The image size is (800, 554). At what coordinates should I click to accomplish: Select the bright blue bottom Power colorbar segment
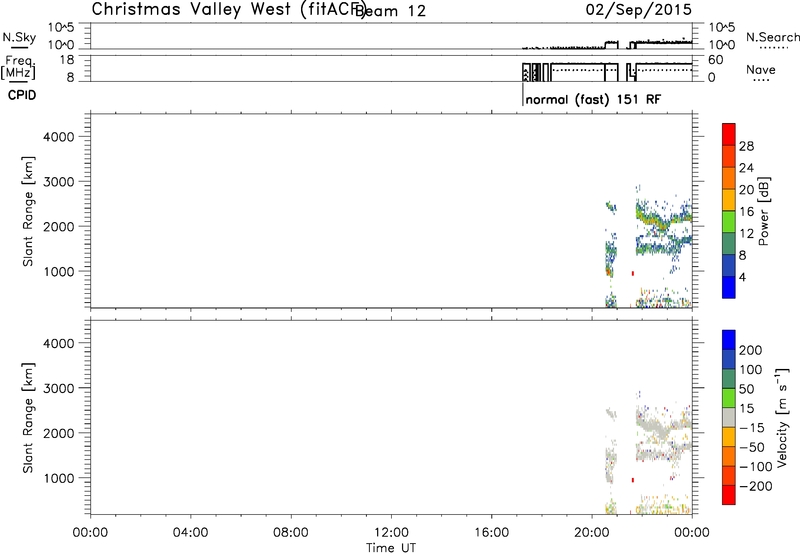click(x=729, y=287)
